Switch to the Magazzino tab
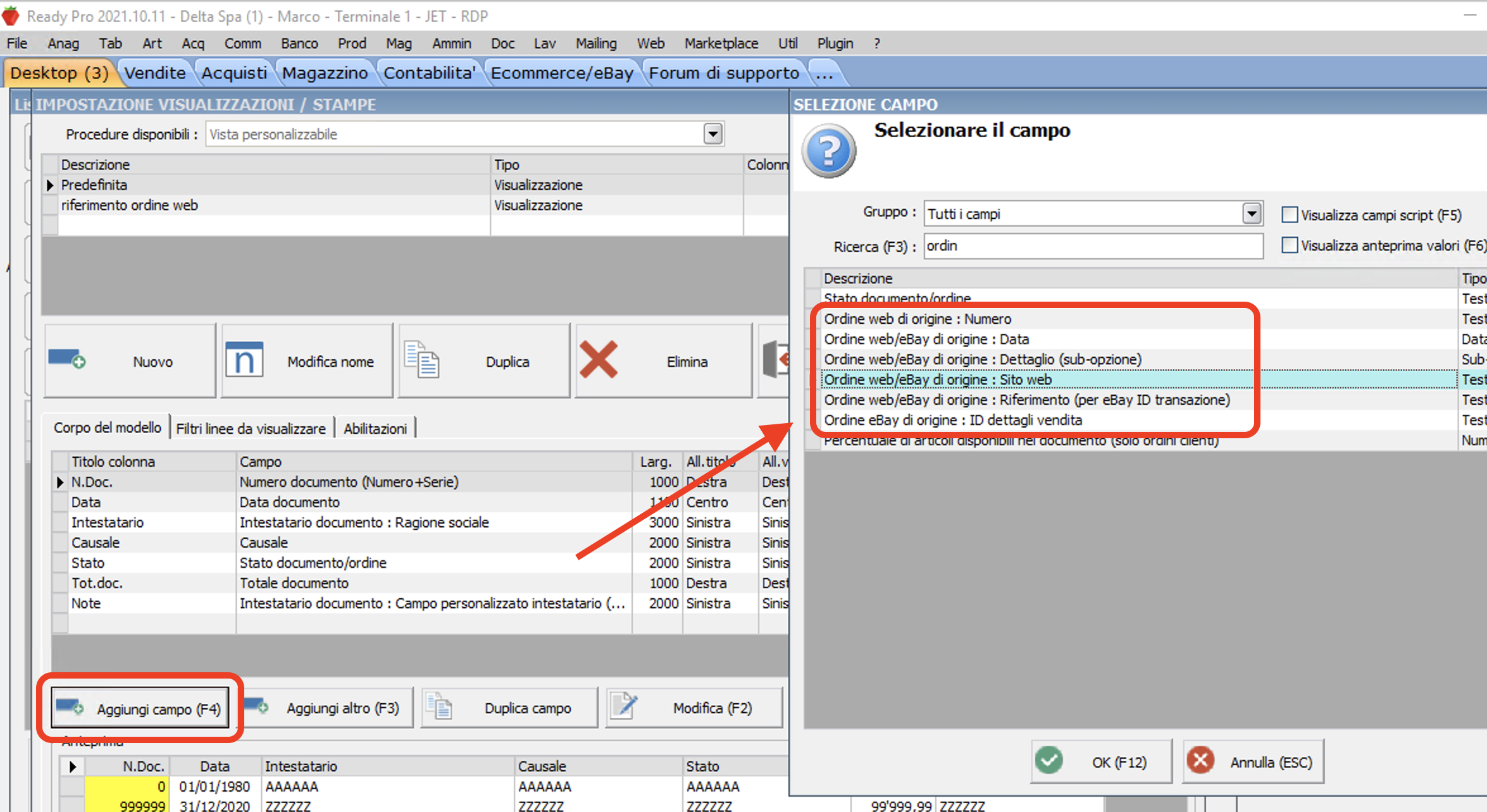This screenshot has width=1487, height=812. (325, 73)
